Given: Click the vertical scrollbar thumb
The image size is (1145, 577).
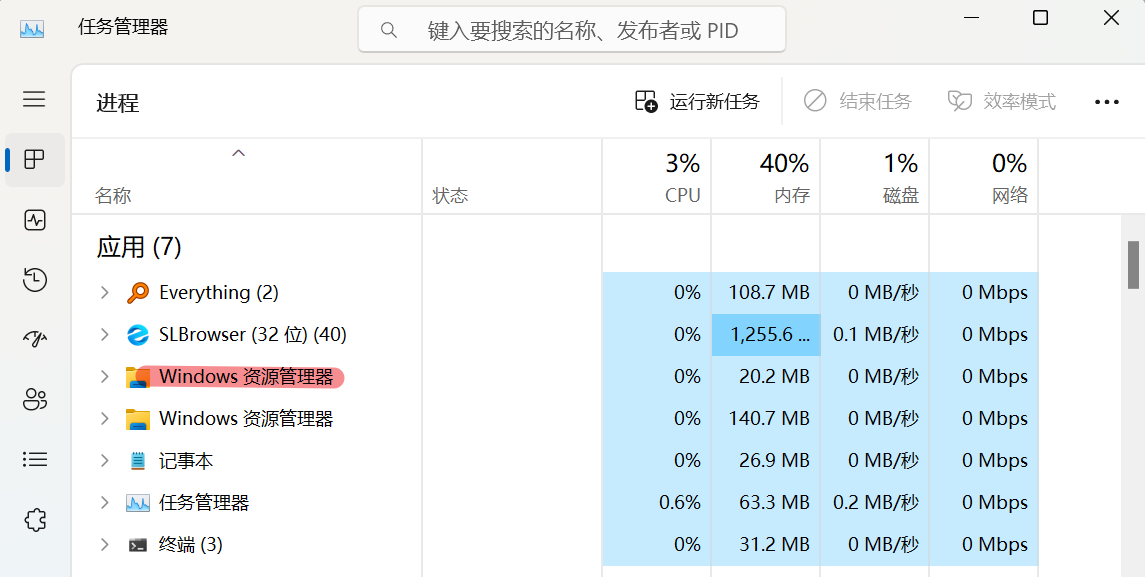Looking at the screenshot, I should 1133,264.
